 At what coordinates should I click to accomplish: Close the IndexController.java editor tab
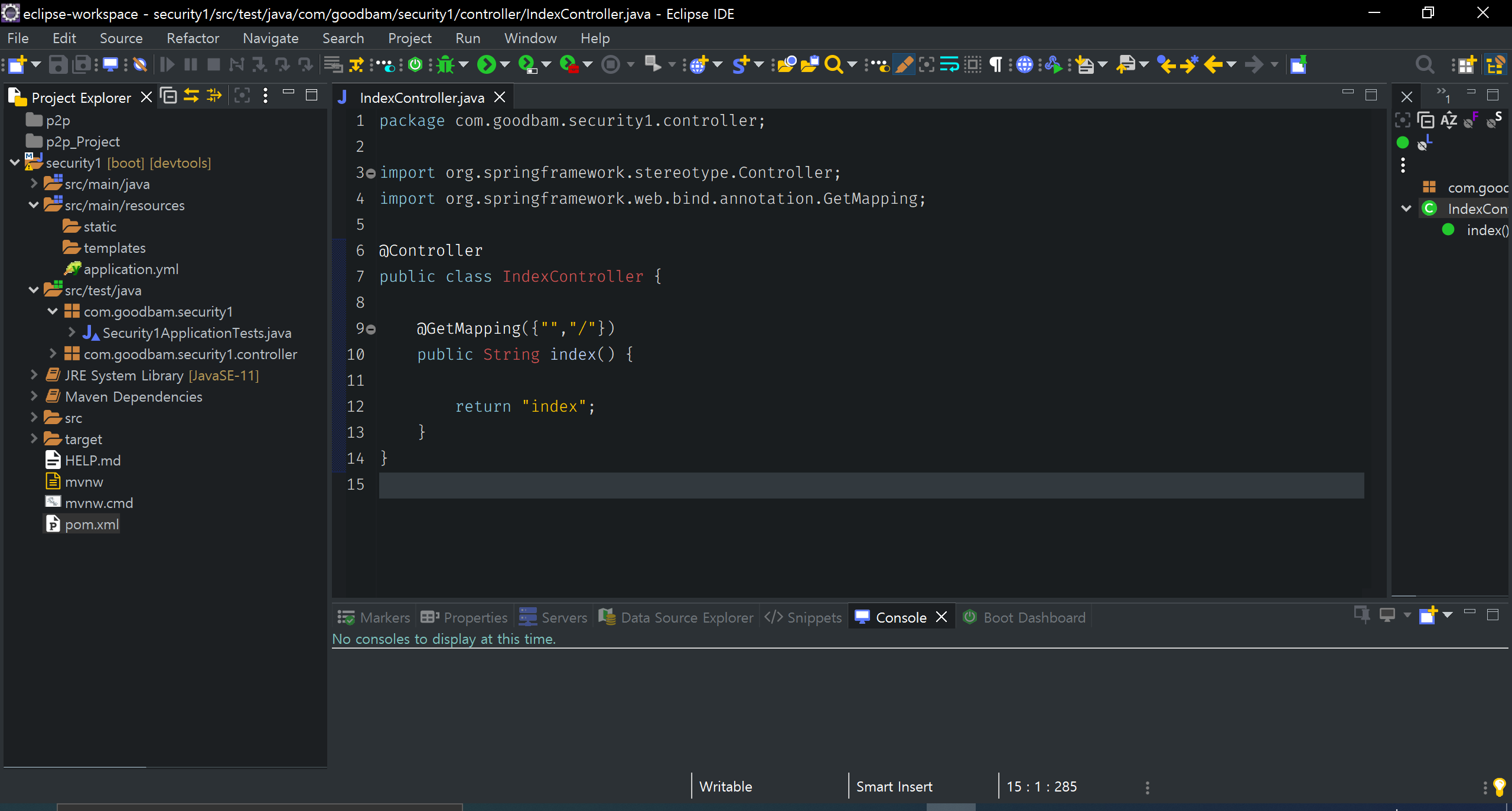coord(500,97)
